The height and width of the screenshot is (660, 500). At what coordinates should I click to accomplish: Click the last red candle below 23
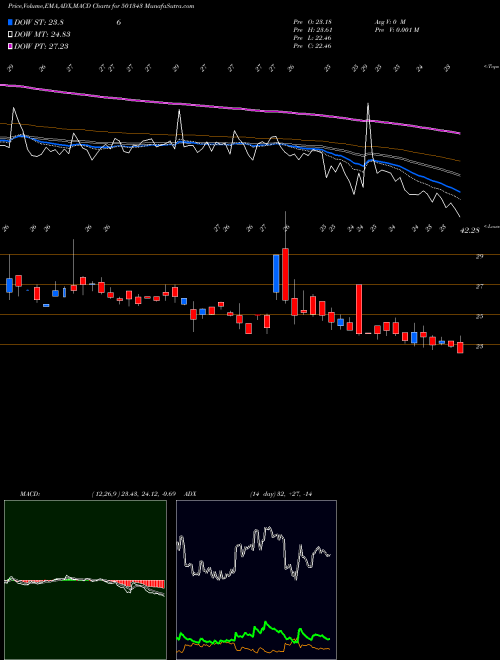(x=460, y=348)
